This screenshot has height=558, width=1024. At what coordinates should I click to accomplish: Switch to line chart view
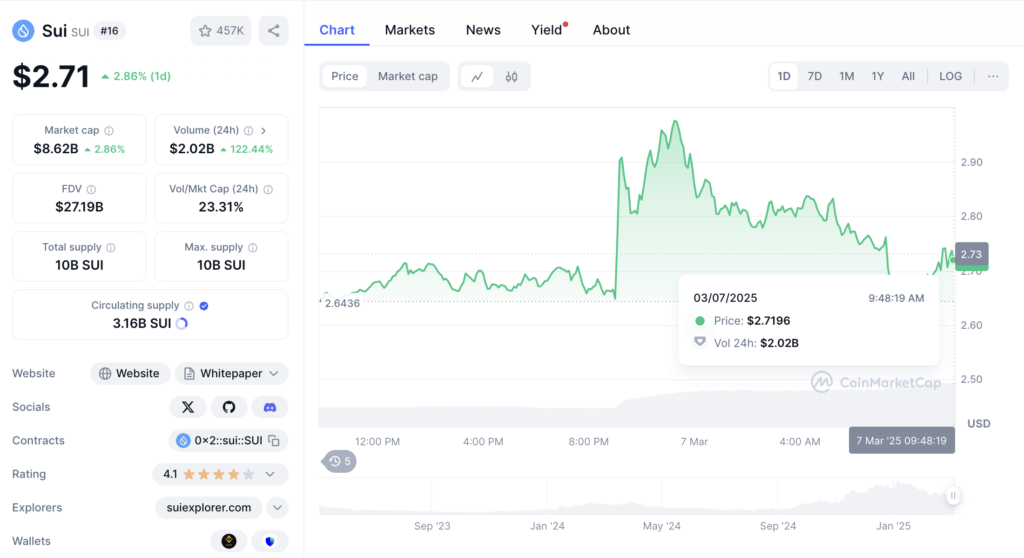[477, 76]
